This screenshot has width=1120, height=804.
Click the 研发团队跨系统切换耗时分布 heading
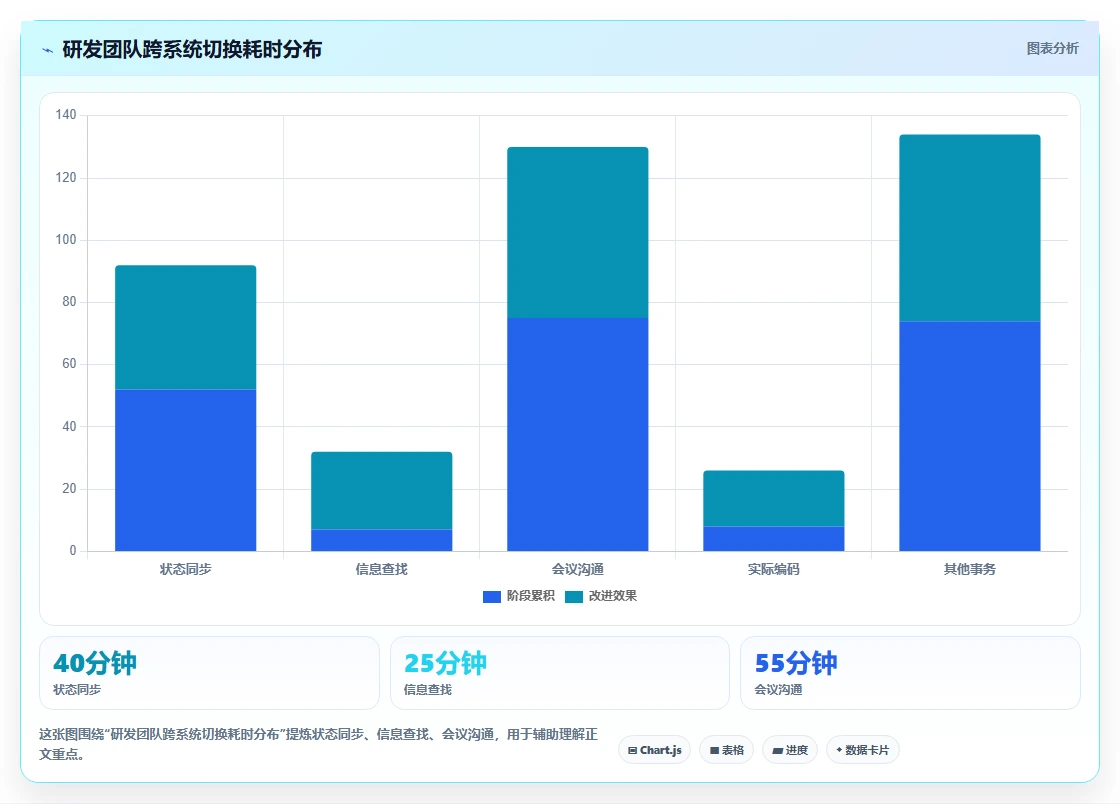tap(192, 49)
